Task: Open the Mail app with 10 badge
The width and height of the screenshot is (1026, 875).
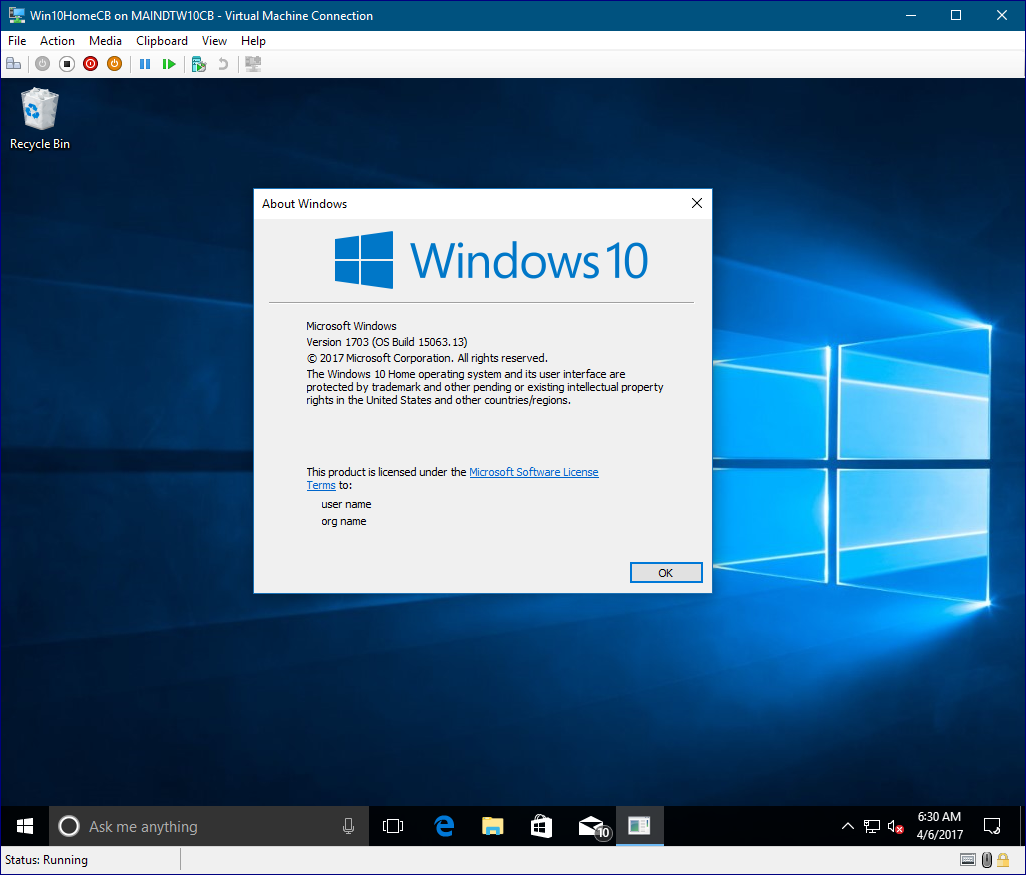Action: (x=592, y=826)
